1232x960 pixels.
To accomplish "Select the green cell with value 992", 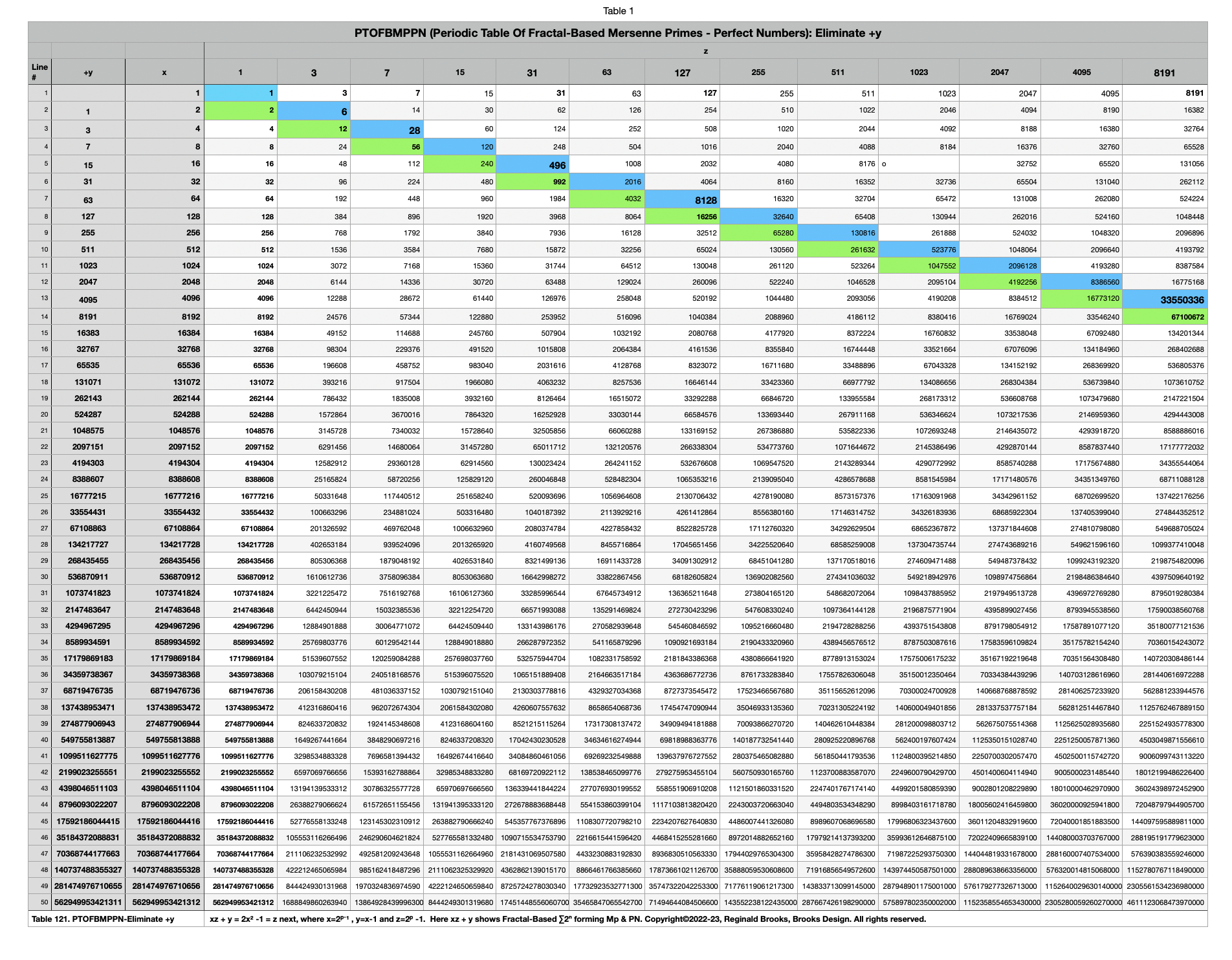I will [533, 182].
